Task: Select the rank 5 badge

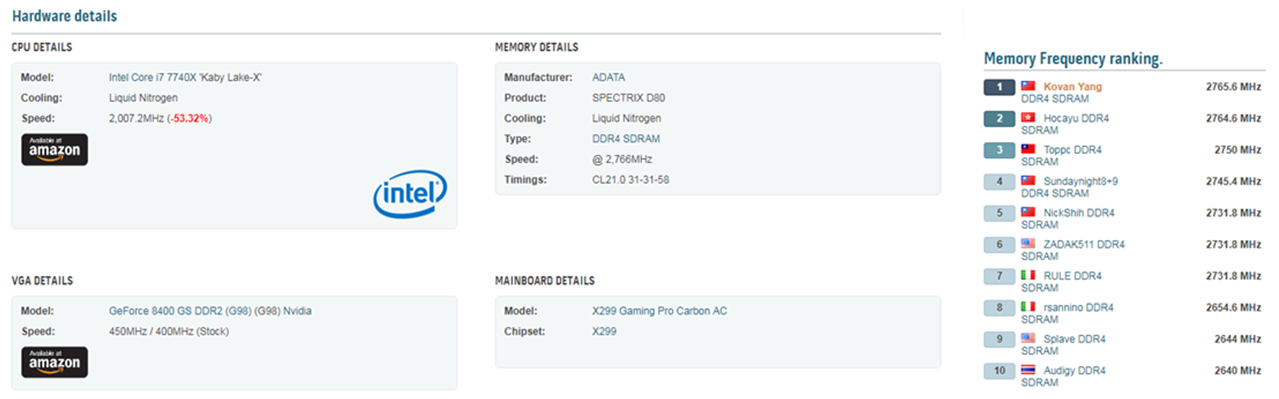Action: click(998, 213)
